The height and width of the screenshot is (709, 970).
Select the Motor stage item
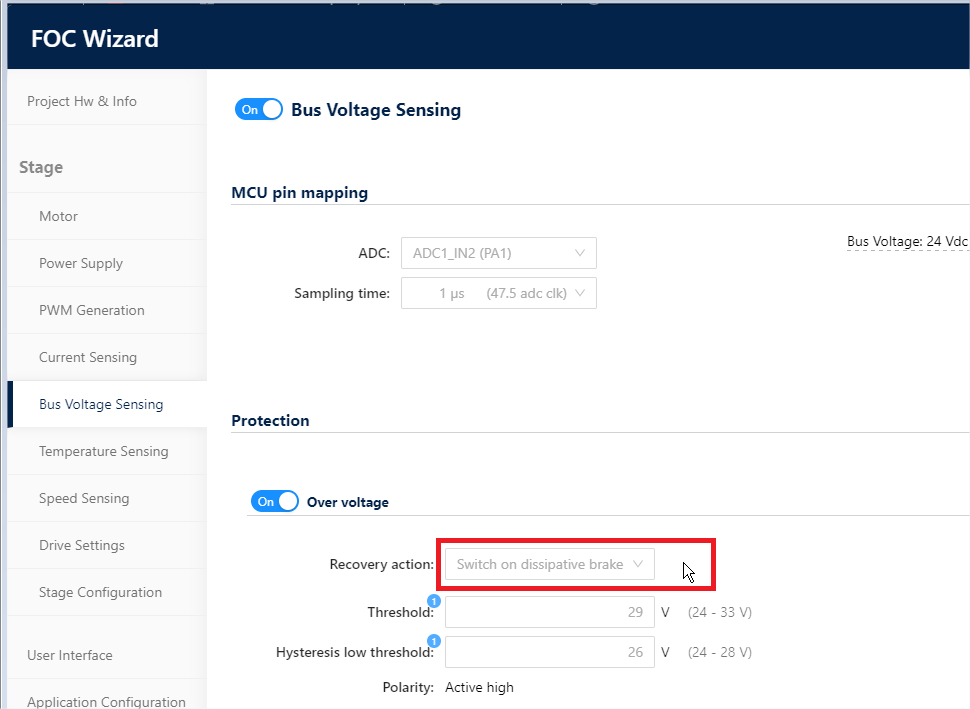point(58,216)
